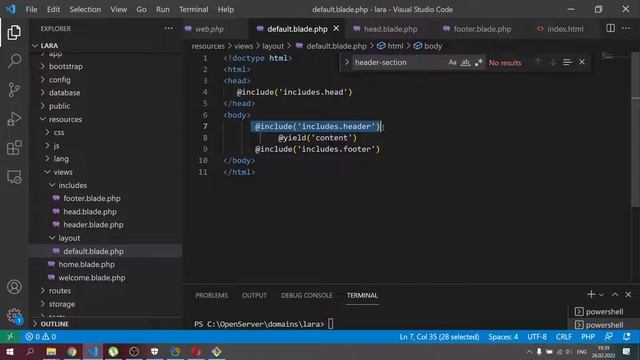The height and width of the screenshot is (360, 640).
Task: Collapse the LARA project root
Action: pyautogui.click(x=106, y=45)
